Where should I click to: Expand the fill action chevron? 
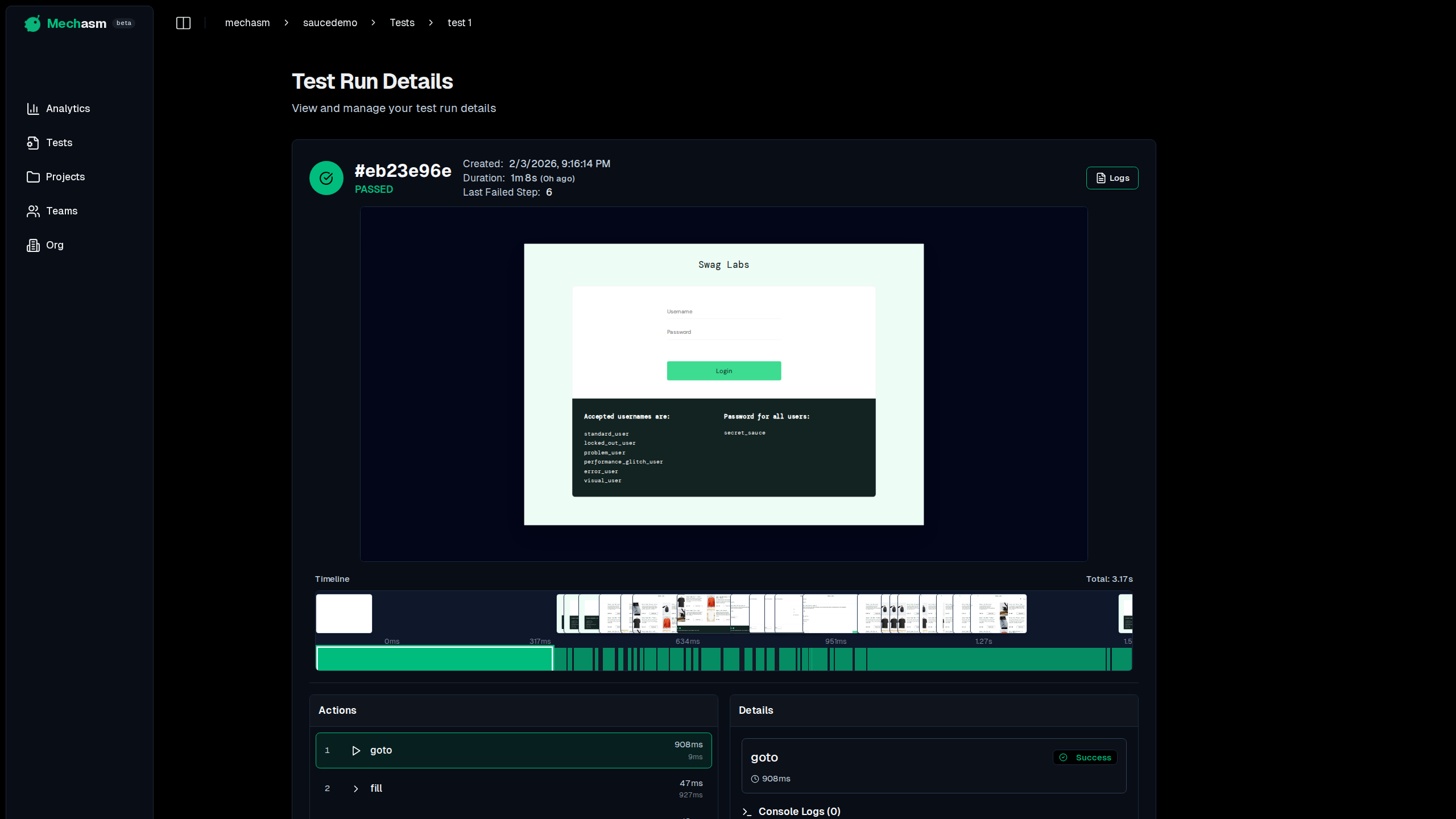356,789
